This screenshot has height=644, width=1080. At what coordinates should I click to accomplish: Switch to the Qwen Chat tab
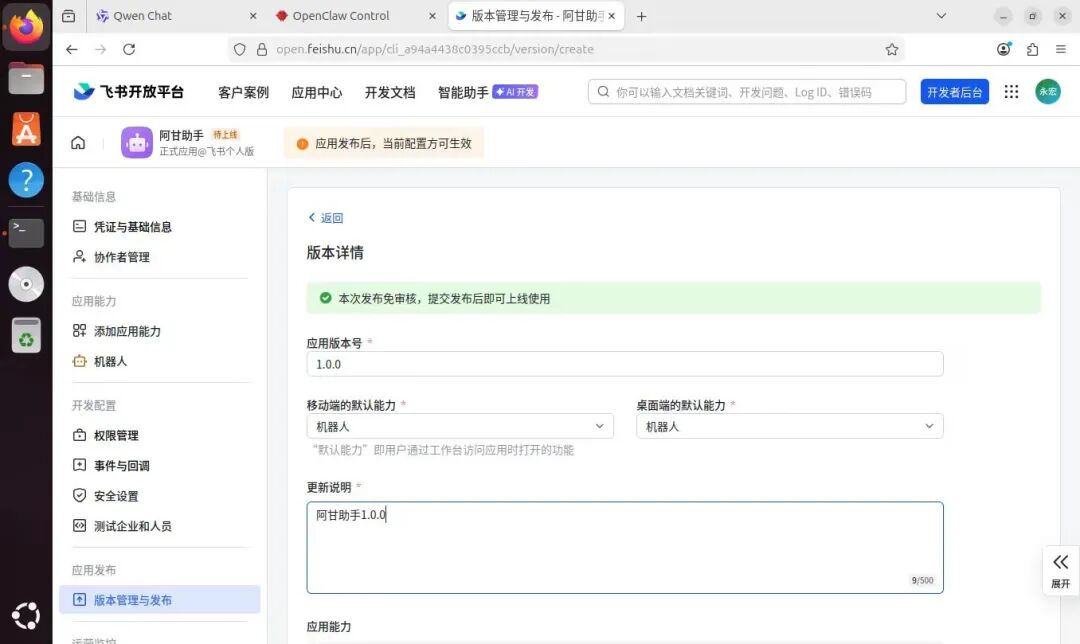(x=140, y=16)
